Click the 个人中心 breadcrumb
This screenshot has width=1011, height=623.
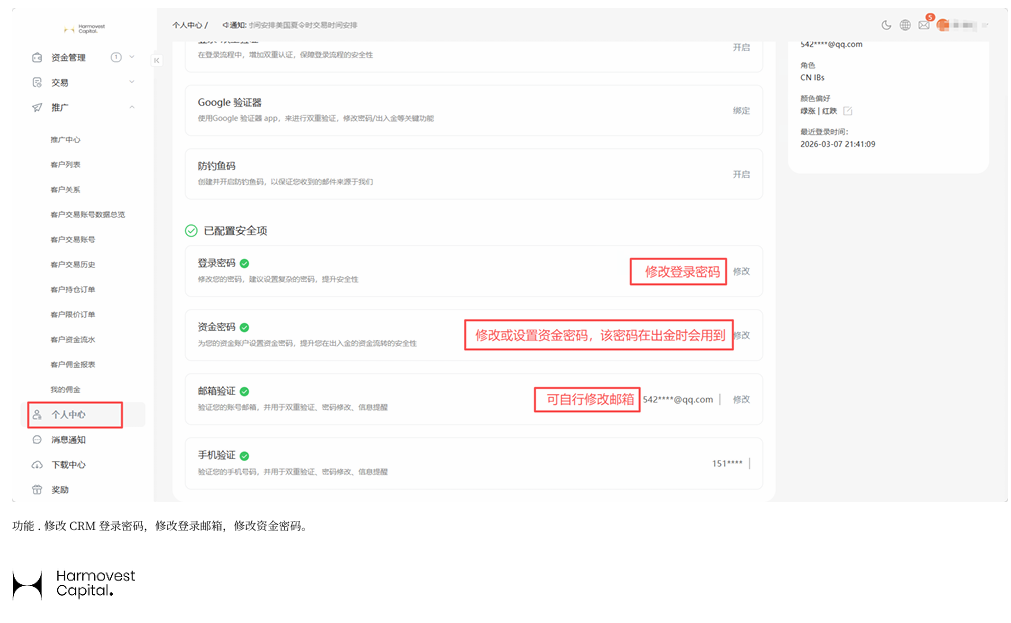(x=187, y=25)
